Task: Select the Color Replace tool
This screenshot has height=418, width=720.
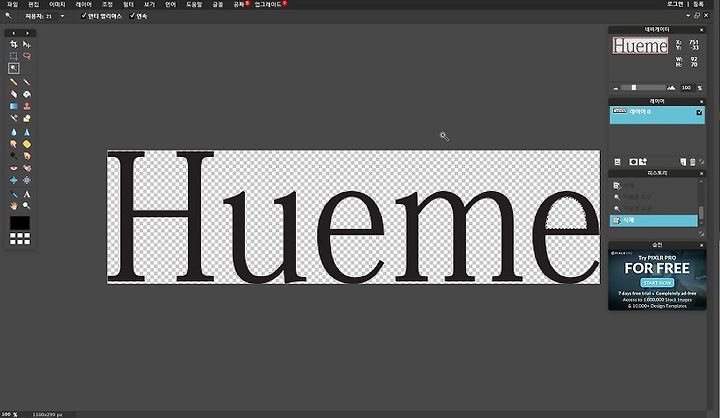Action: pyautogui.click(x=14, y=119)
